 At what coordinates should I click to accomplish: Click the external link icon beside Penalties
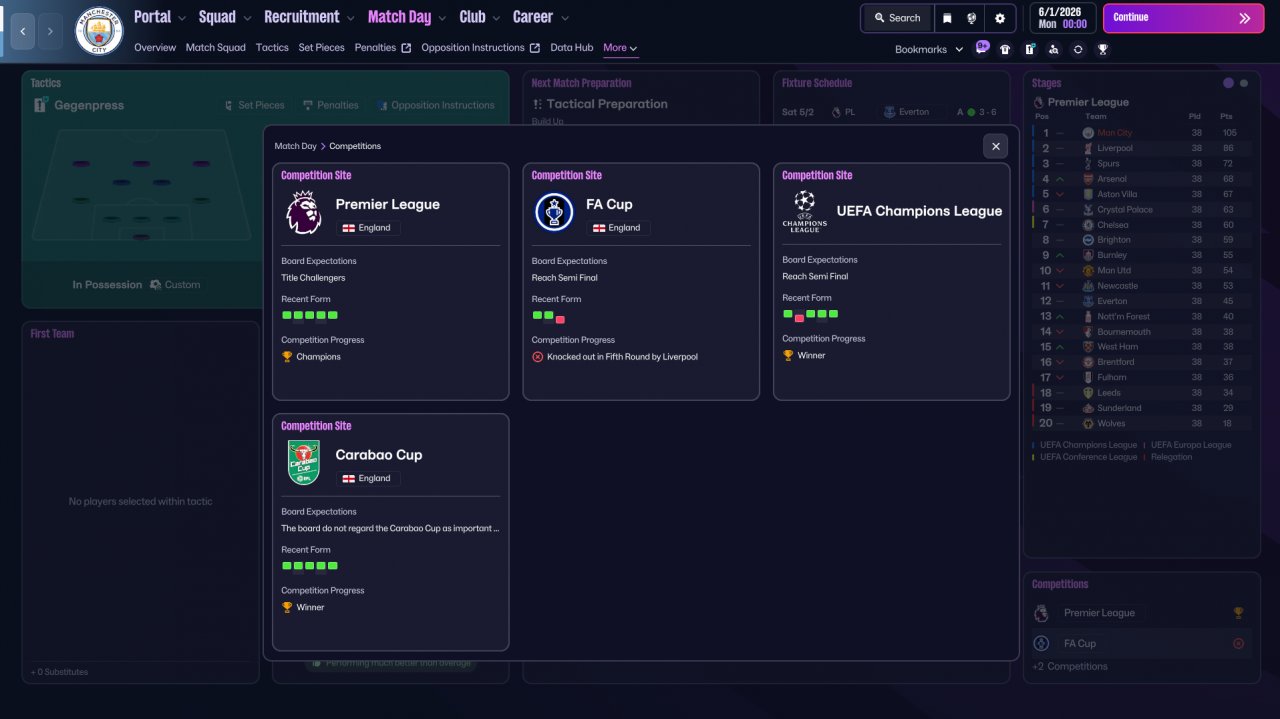[x=406, y=48]
